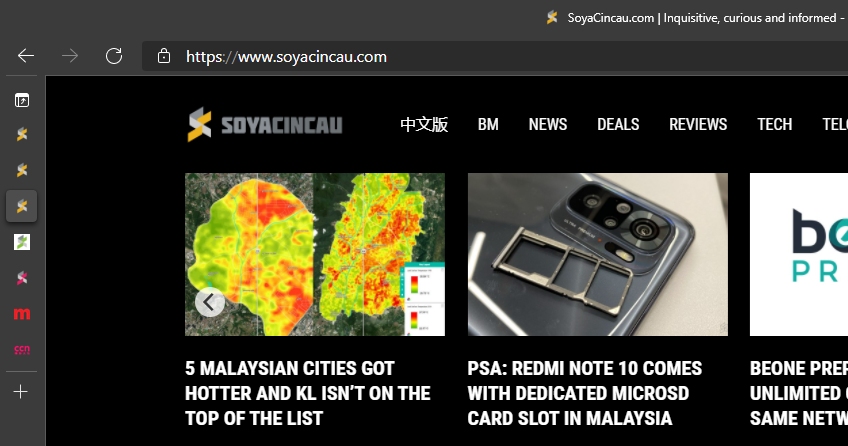
Task: Open the Redmi Note 10 article headline
Action: (585, 393)
